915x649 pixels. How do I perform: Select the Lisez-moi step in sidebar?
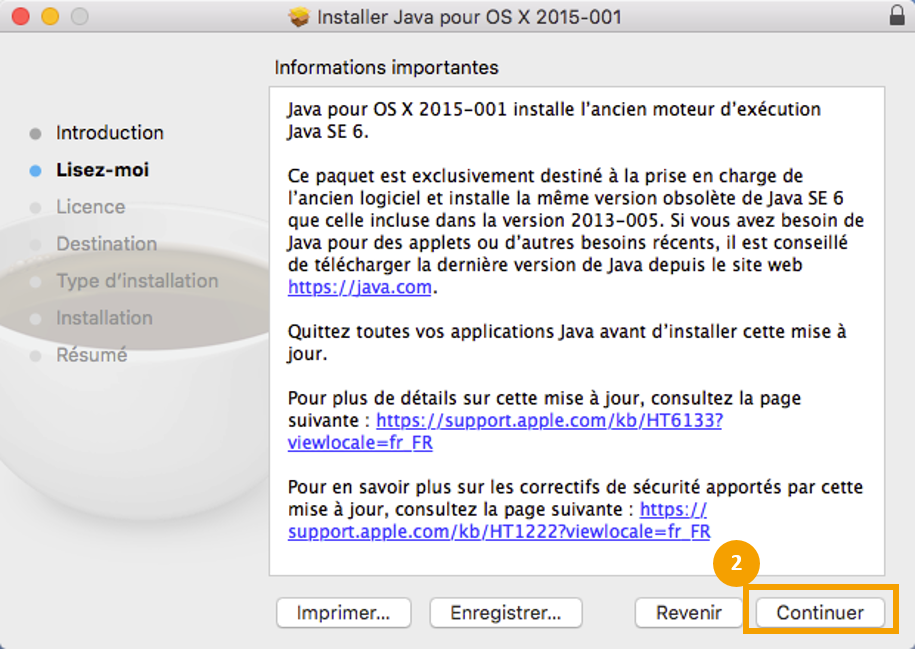tap(103, 170)
